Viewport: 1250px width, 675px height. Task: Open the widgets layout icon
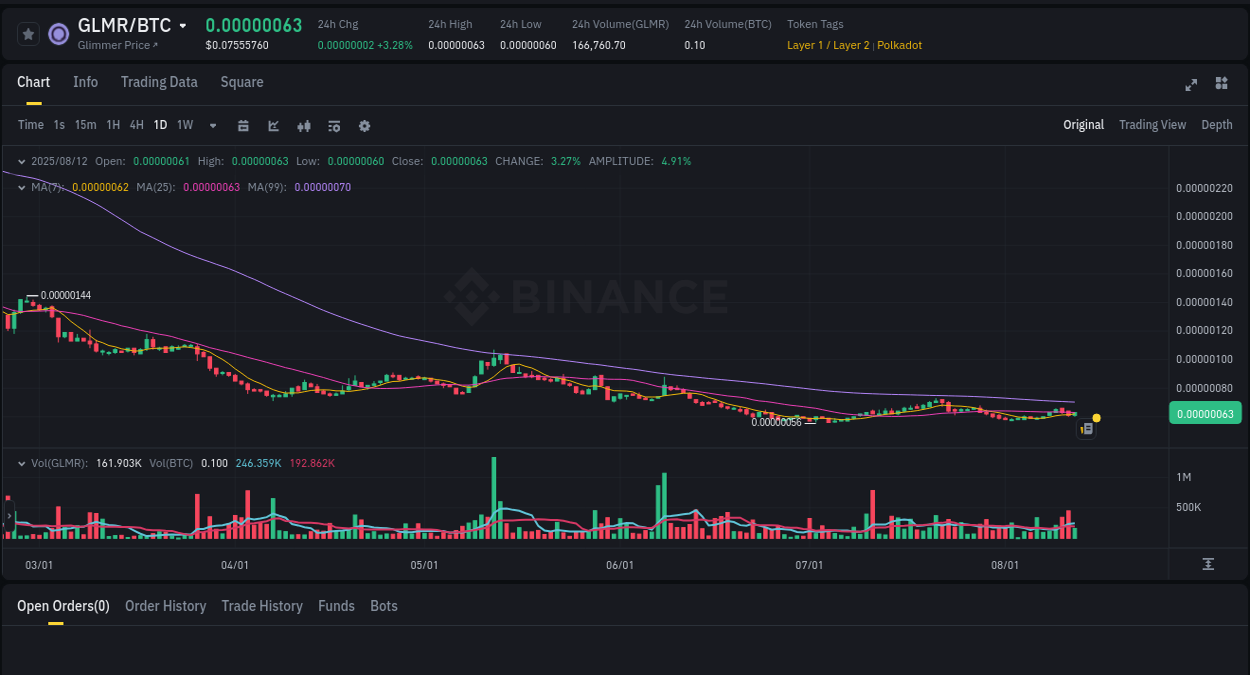click(1221, 84)
